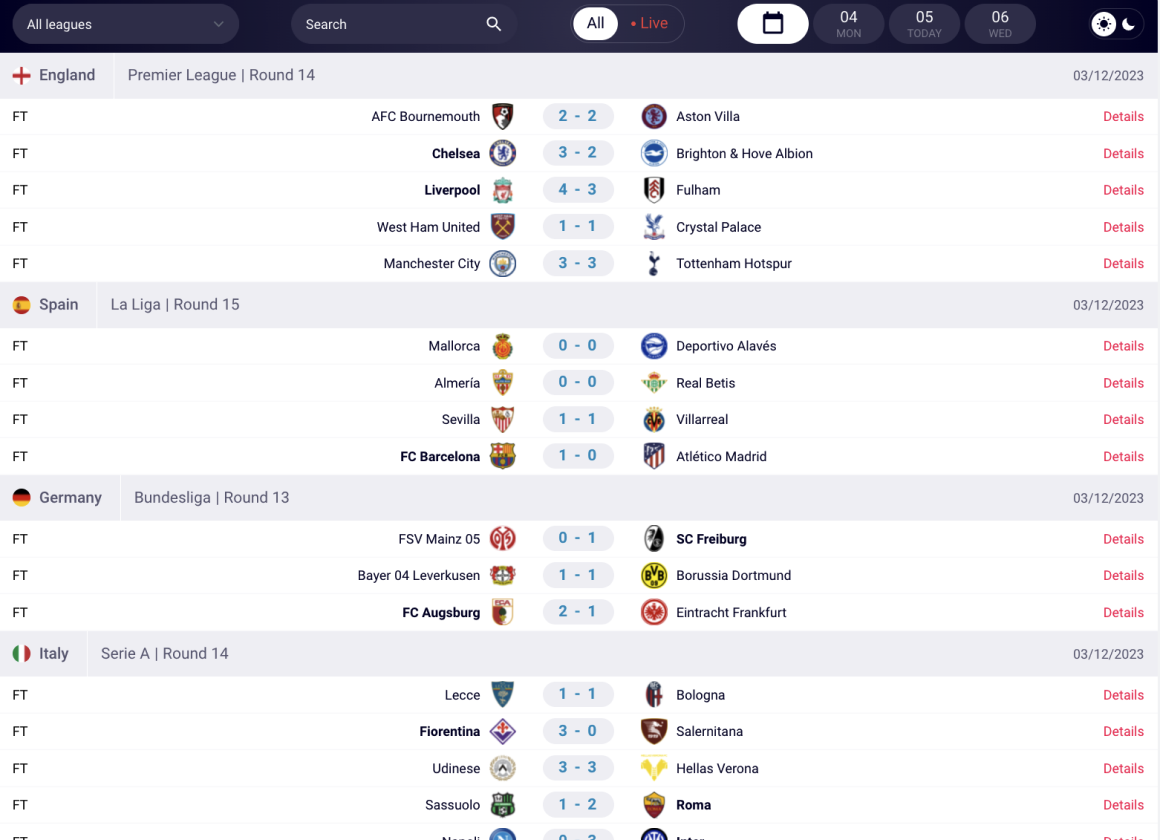Click the search magnifier icon
This screenshot has width=1160, height=840.
pyautogui.click(x=494, y=24)
